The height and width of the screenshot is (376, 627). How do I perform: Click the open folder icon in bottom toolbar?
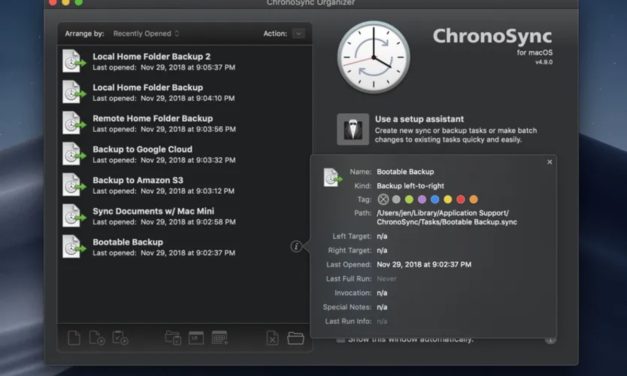coord(296,338)
